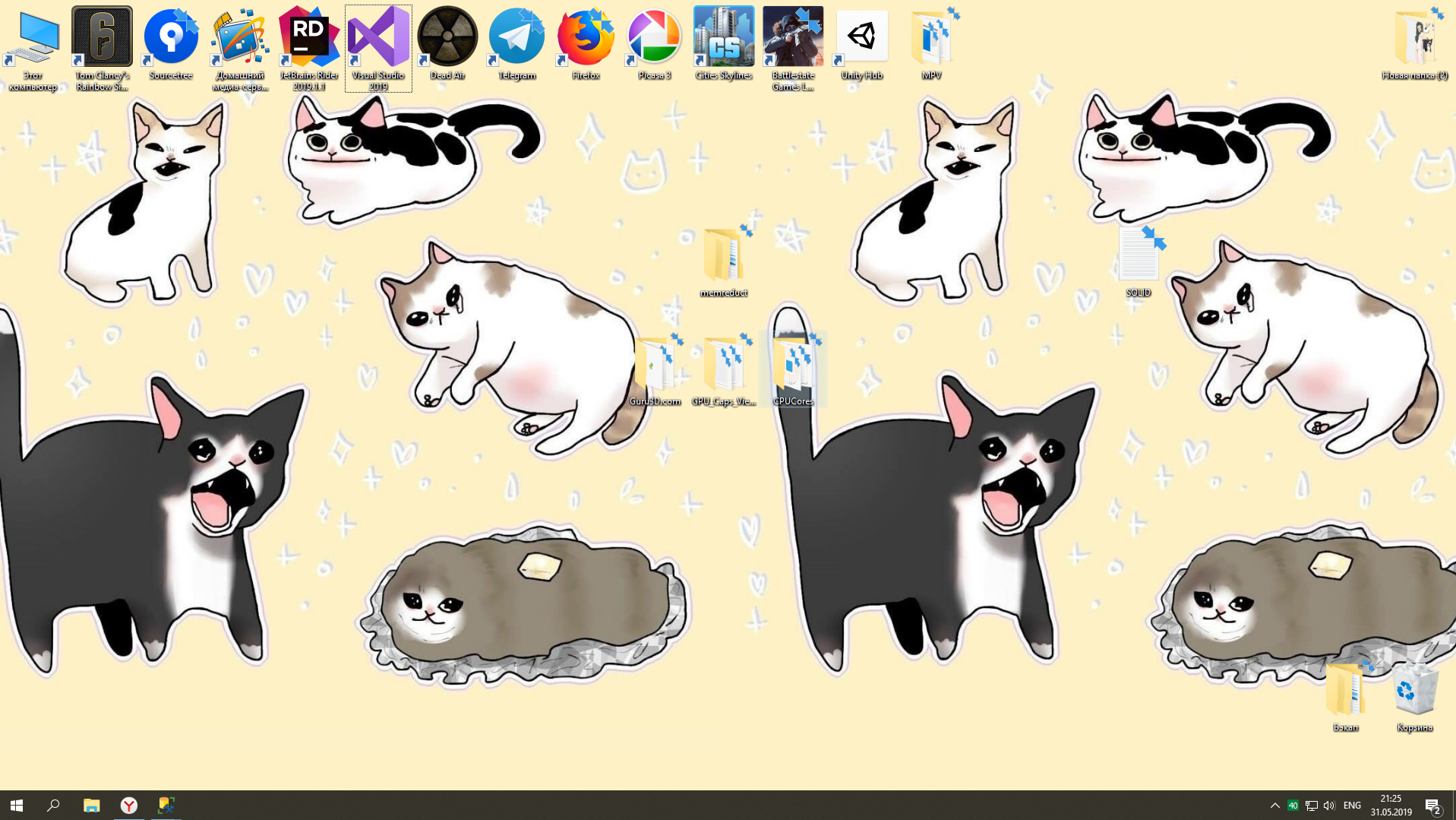Select the GPU_Caps_Viewer folder icon
The image size is (1456, 820).
click(724, 369)
